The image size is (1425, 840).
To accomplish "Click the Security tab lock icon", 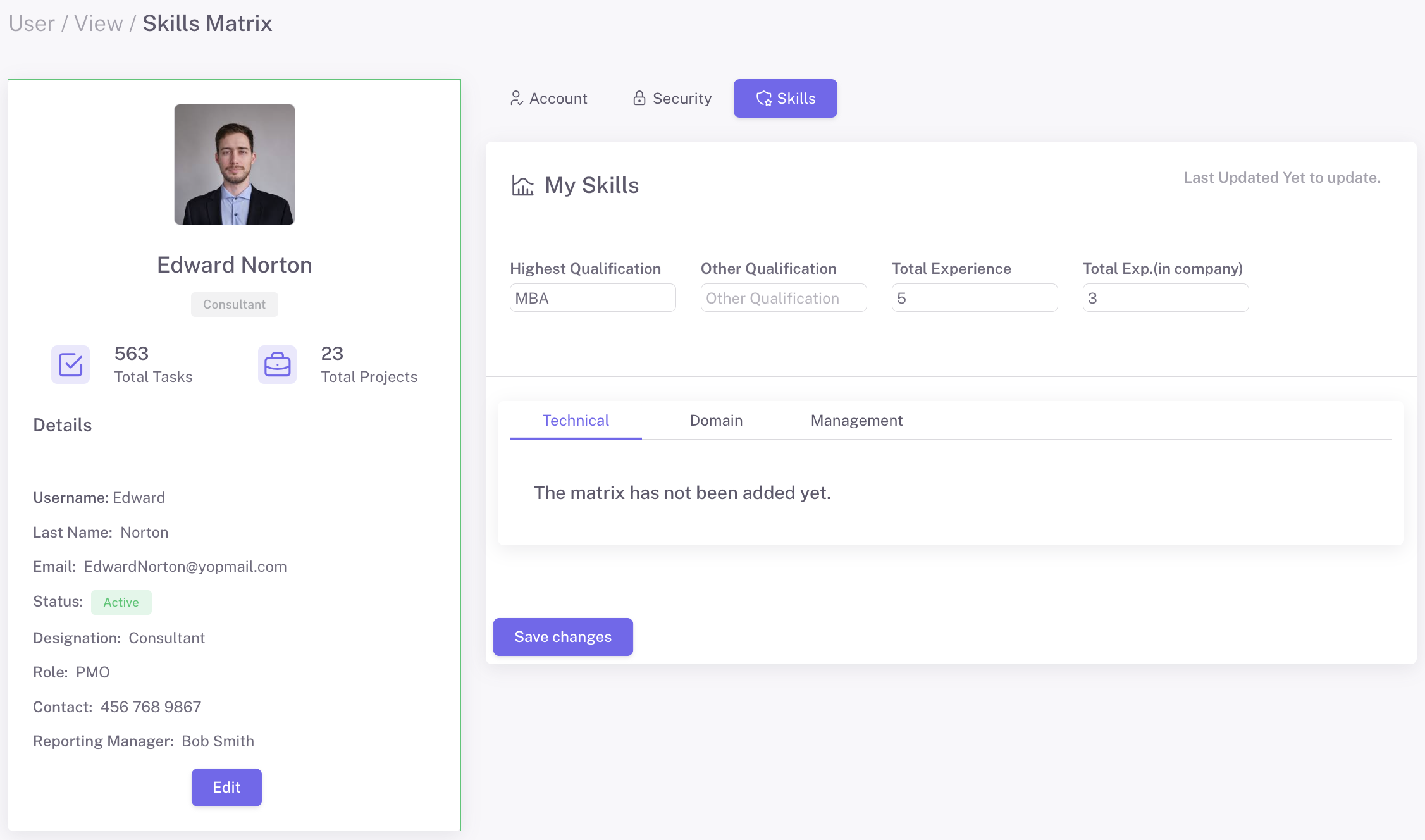I will pos(639,98).
